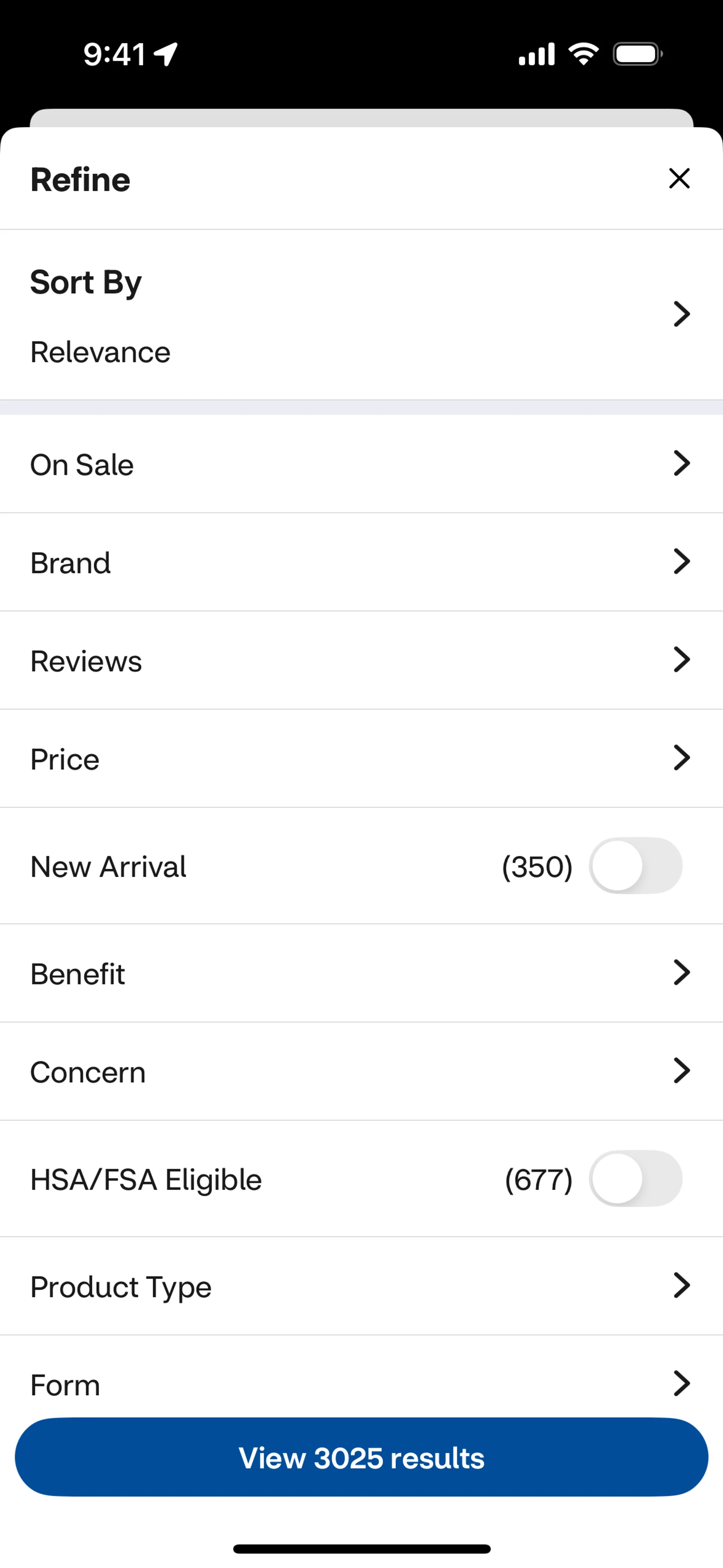The width and height of the screenshot is (723, 1568).
Task: Tap the Relevance sort value
Action: pyautogui.click(x=101, y=352)
